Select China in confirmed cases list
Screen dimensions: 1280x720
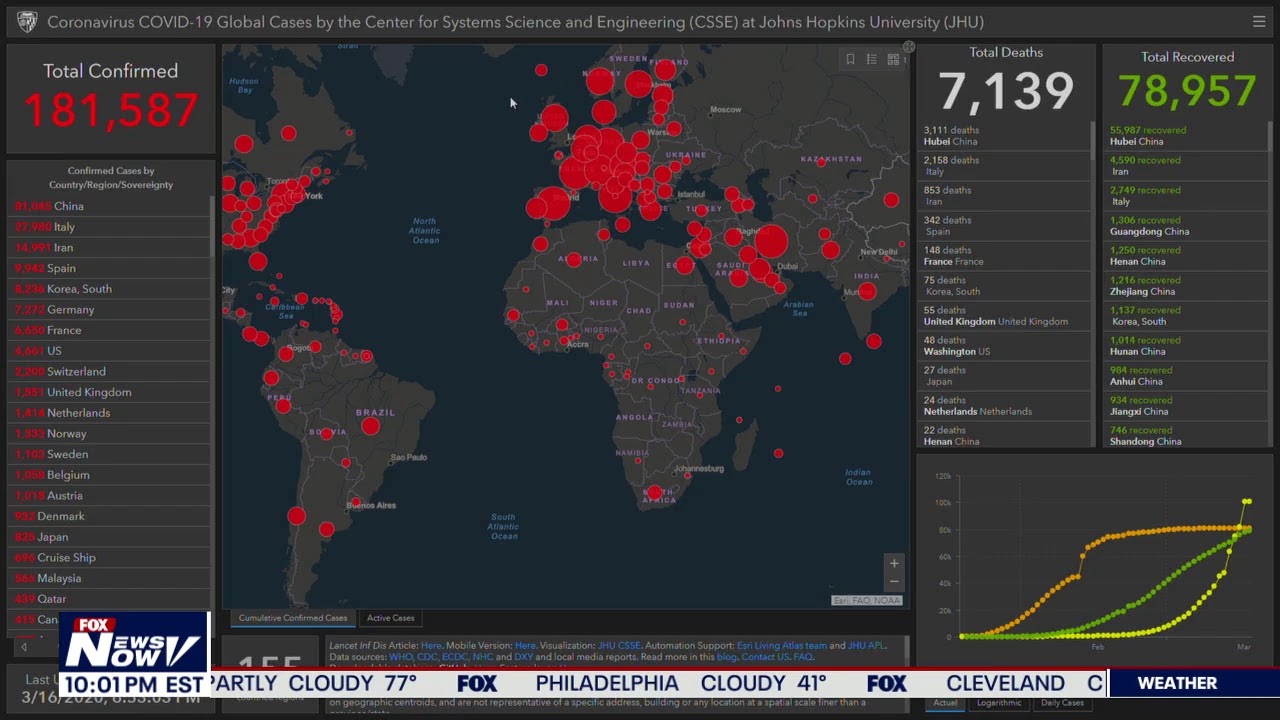[x=110, y=206]
